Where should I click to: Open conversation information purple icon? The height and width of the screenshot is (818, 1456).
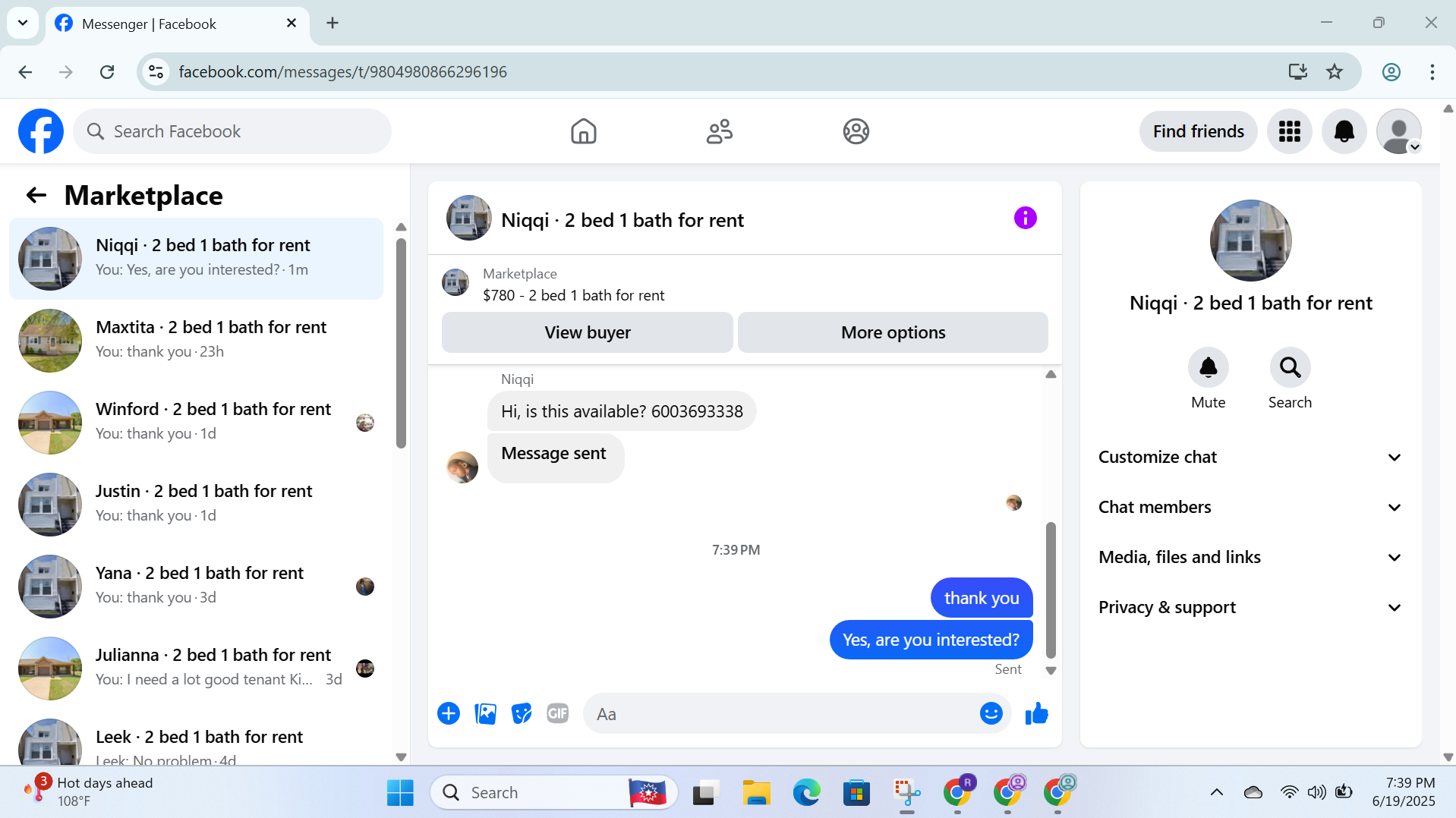click(1025, 219)
